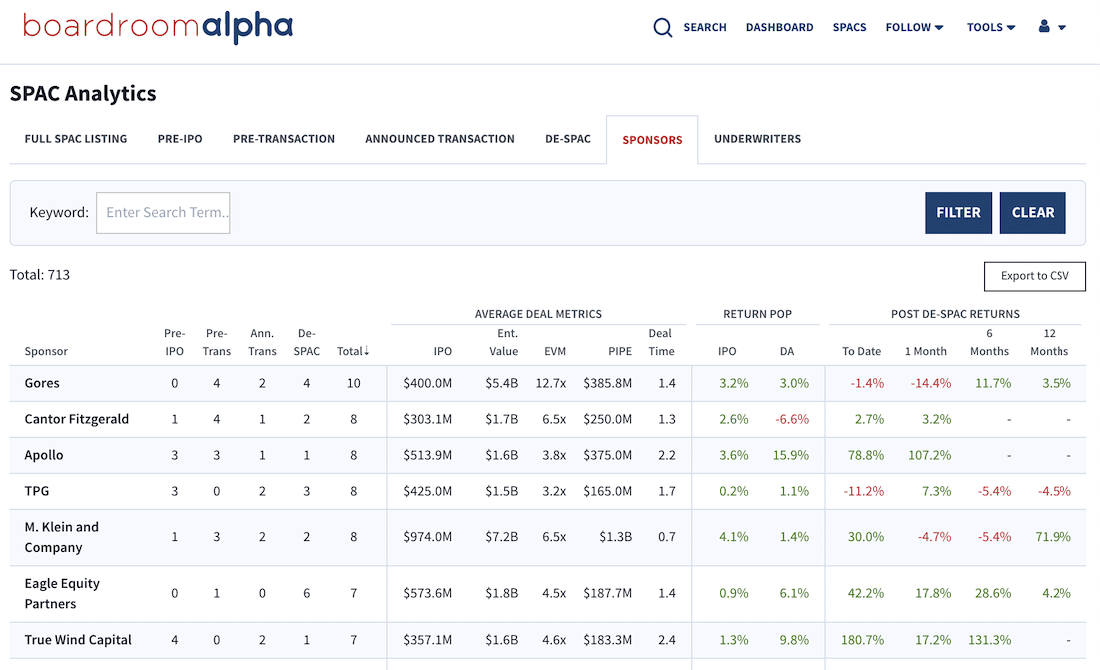This screenshot has width=1100, height=670.
Task: Go to DASHBOARD in top navigation
Action: pyautogui.click(x=779, y=27)
